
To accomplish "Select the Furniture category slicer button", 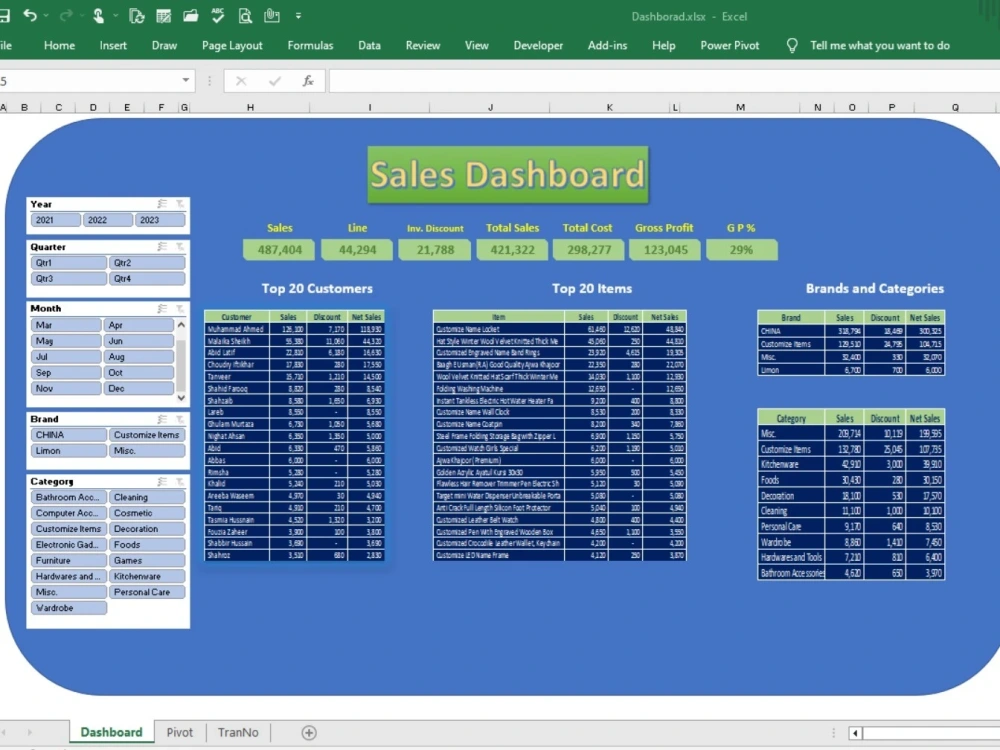I will (68, 561).
